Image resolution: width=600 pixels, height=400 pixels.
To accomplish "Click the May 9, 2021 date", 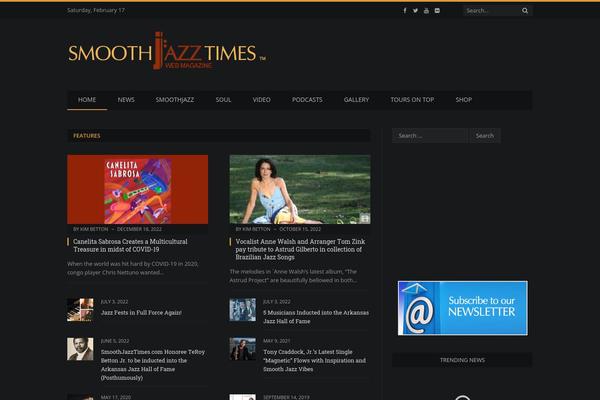I will click(276, 341).
